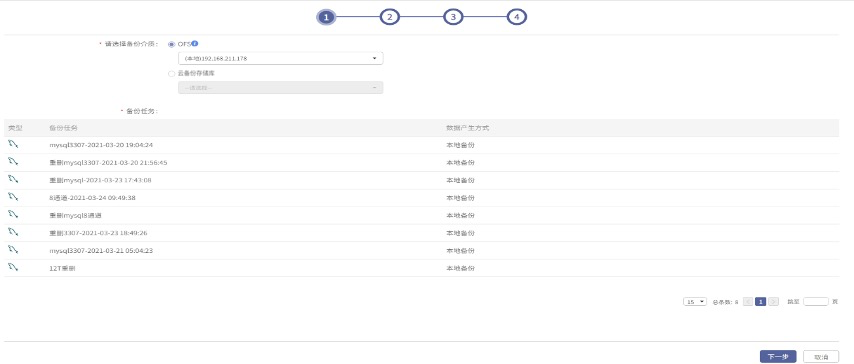Click 本地备份 cell in 12T重删 row
This screenshot has width=854, height=364.
[x=460, y=268]
